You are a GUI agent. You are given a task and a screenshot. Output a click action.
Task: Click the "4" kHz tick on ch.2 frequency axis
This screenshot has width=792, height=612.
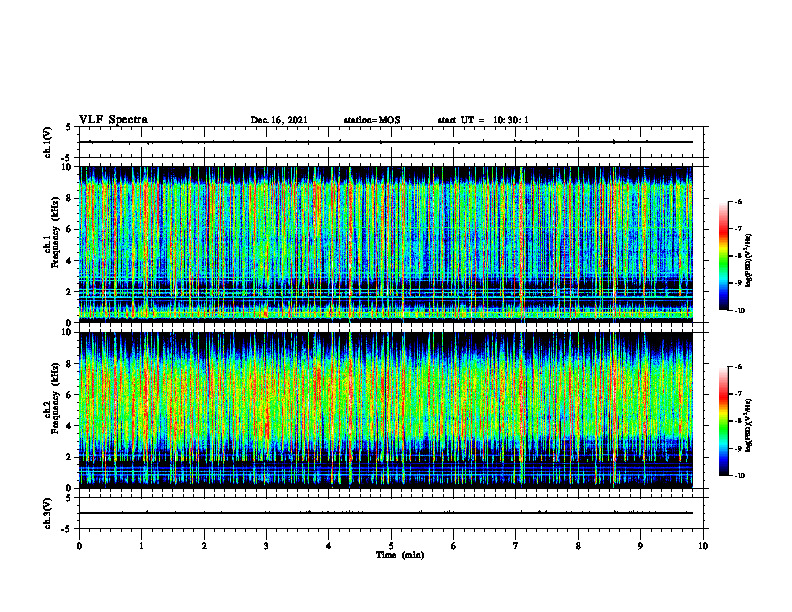click(x=70, y=426)
